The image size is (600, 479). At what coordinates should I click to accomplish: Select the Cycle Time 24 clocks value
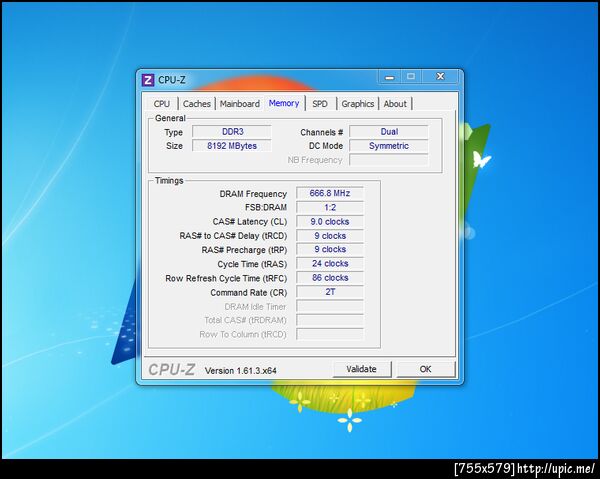(330, 264)
